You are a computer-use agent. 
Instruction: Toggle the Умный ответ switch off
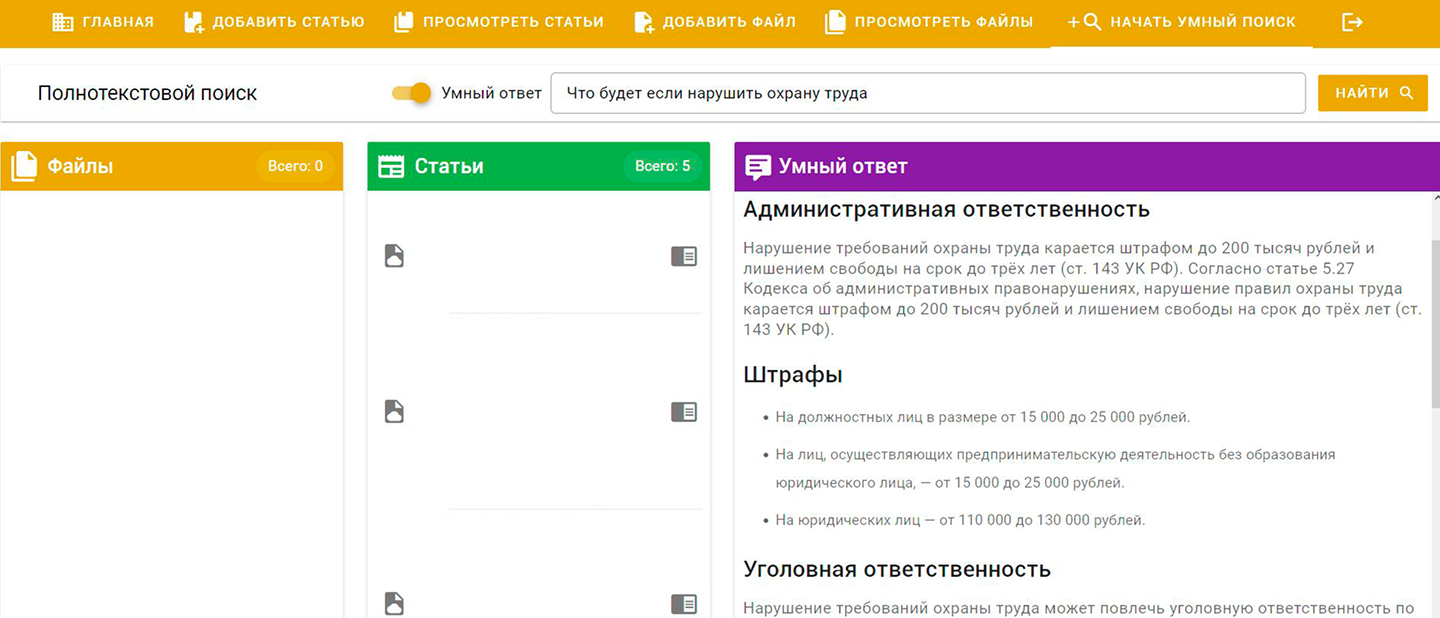411,93
